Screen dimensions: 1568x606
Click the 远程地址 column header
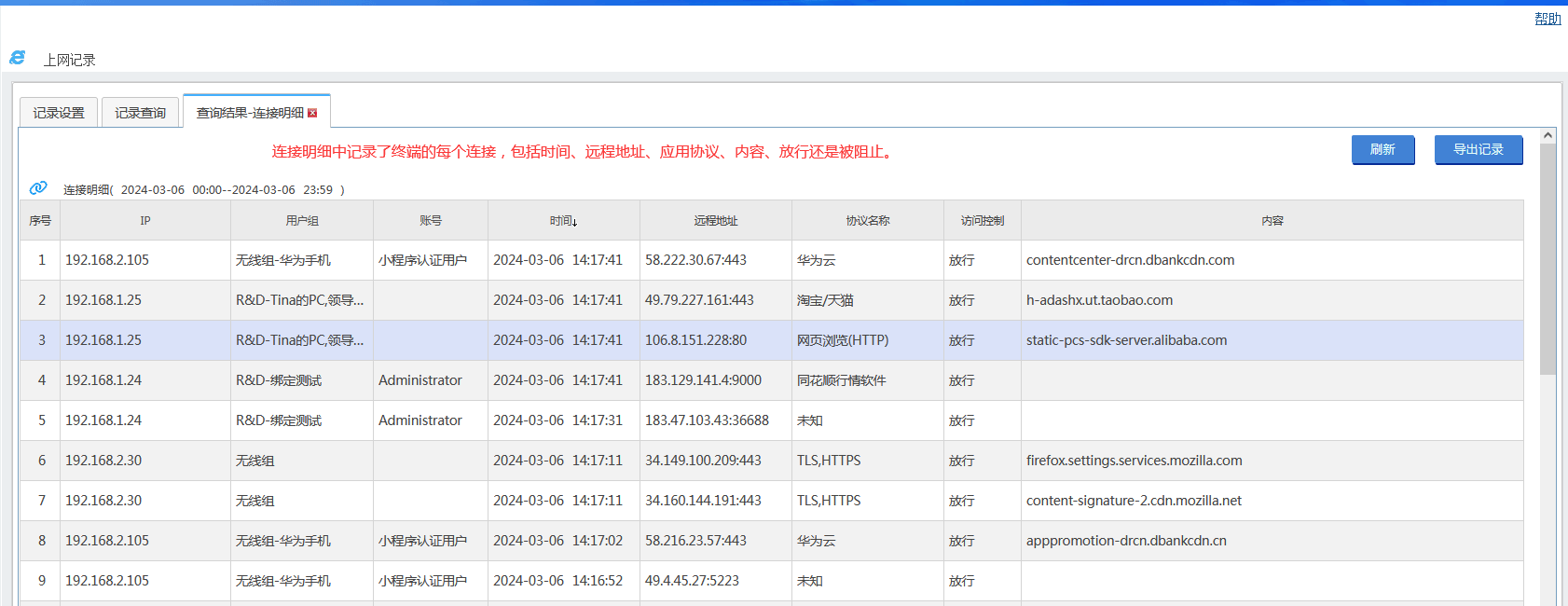(x=715, y=221)
